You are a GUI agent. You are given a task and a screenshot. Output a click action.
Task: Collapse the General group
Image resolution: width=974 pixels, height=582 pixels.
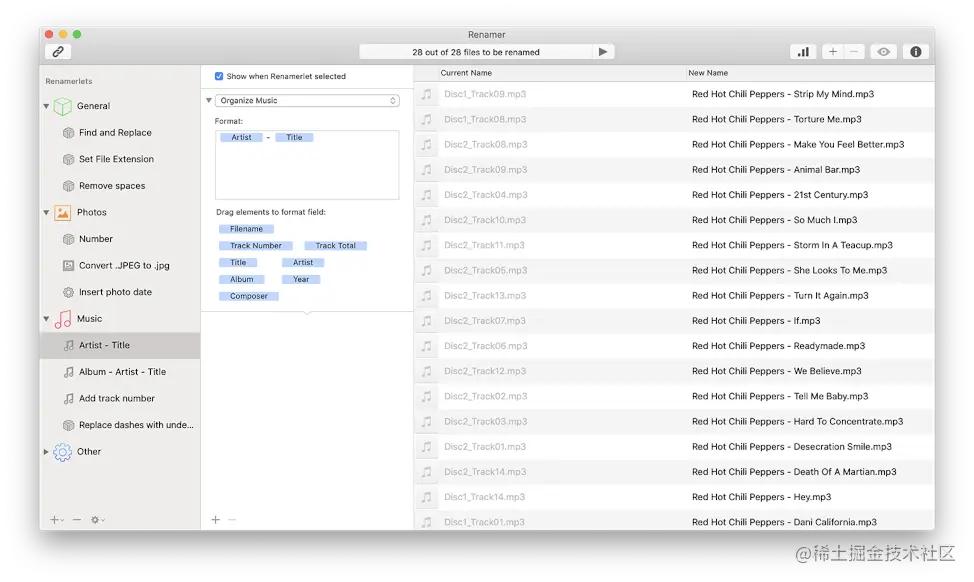pyautogui.click(x=47, y=106)
